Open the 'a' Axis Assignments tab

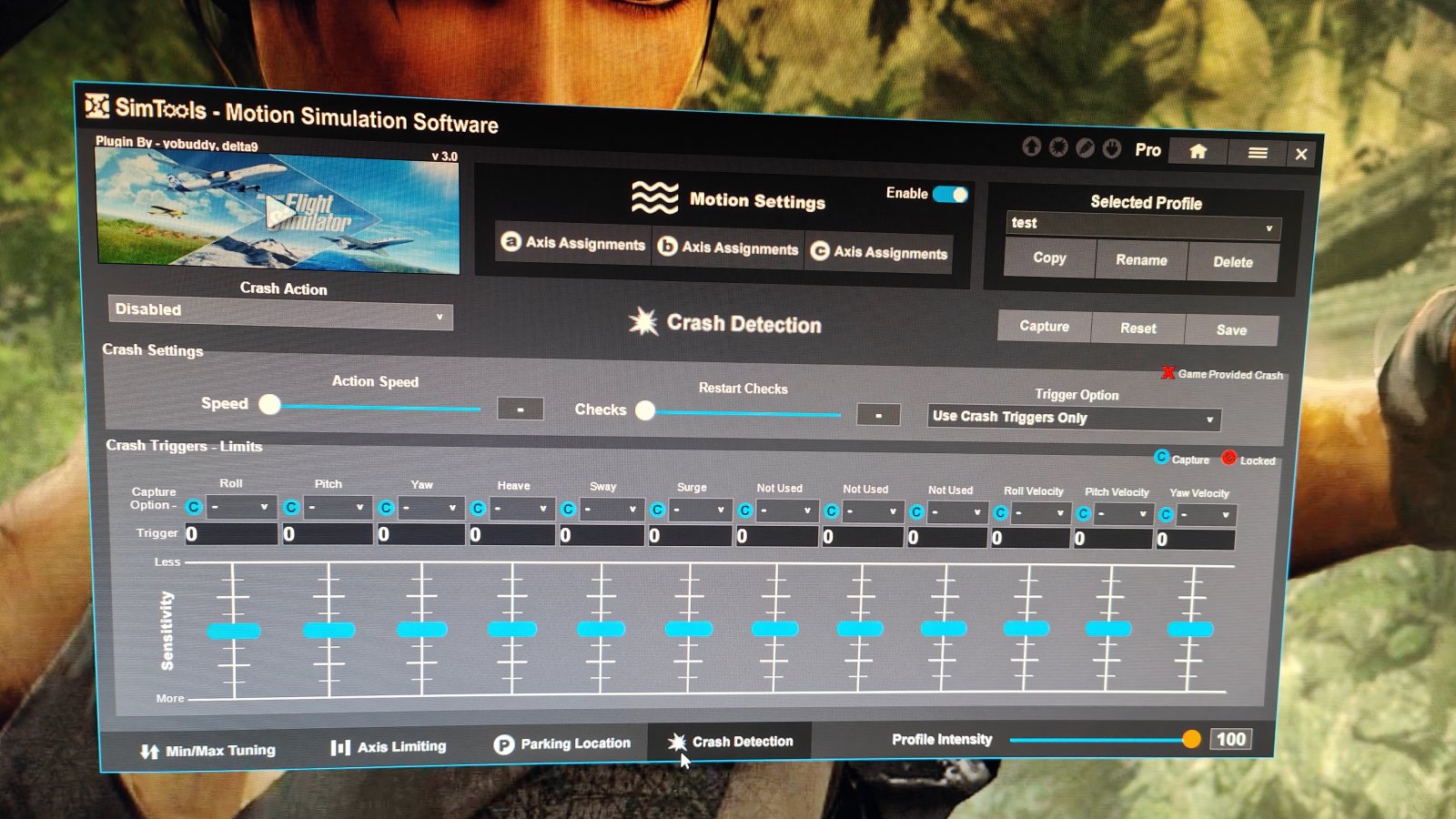(x=573, y=243)
